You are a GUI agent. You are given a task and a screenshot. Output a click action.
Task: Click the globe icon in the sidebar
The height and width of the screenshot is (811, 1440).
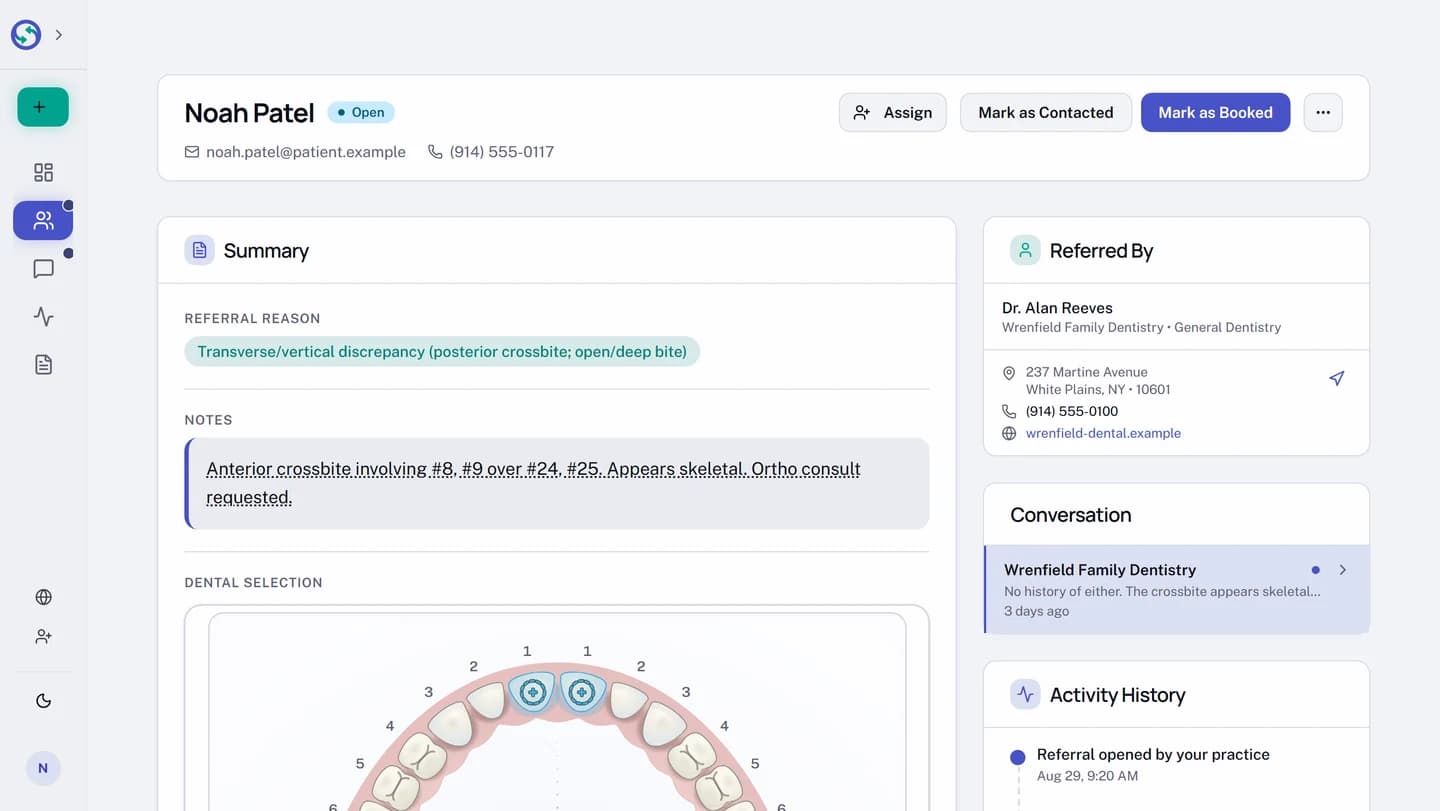(x=43, y=597)
